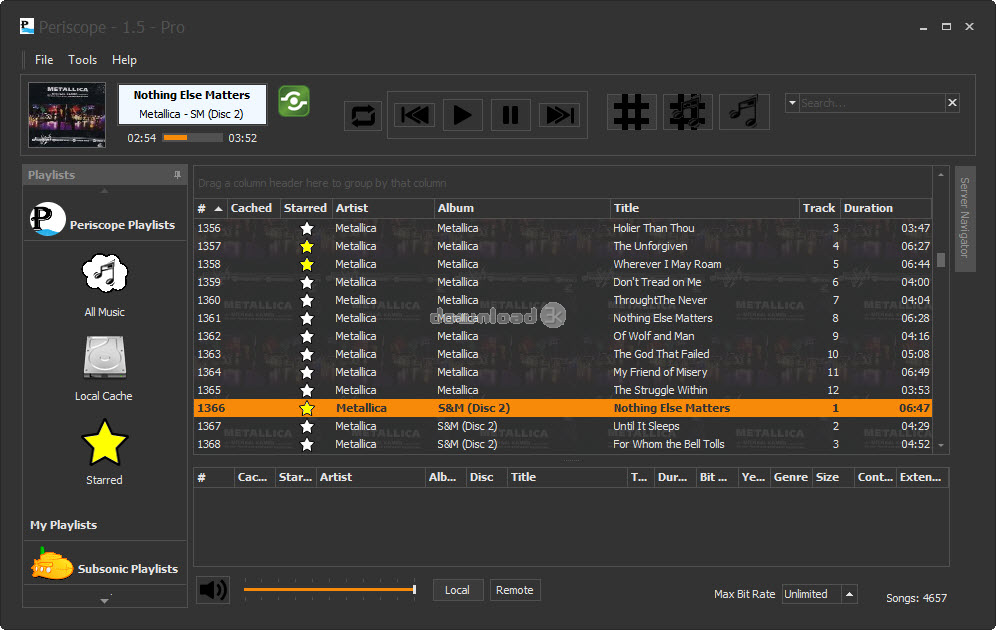Sort by the Album column header
This screenshot has height=630, width=996.
point(522,208)
